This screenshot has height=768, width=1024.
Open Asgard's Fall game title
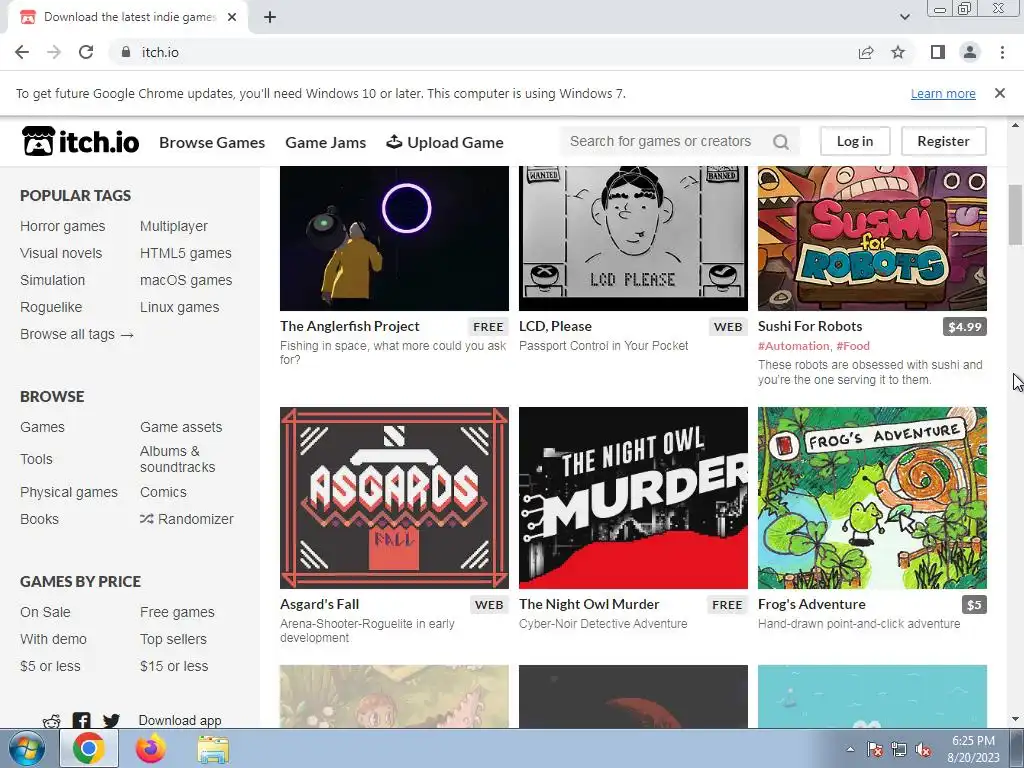pos(319,605)
